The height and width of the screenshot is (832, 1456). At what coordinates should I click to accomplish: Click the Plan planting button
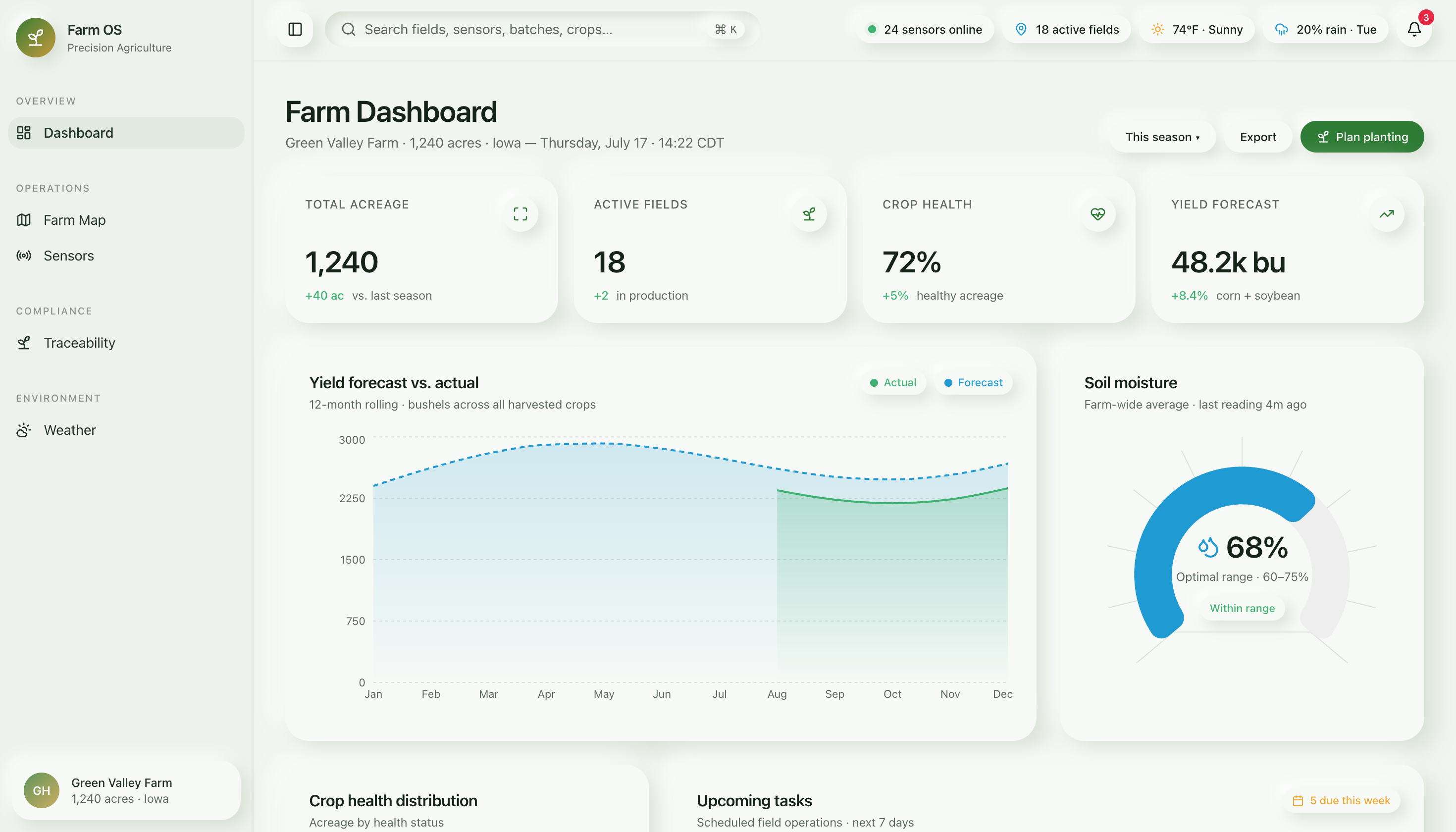pos(1362,137)
